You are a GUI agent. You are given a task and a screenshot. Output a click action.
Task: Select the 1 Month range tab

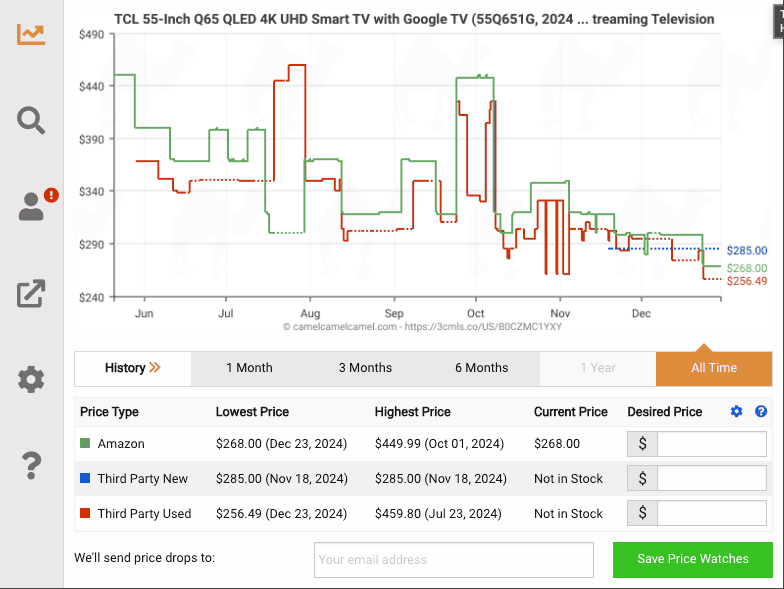[x=249, y=368]
